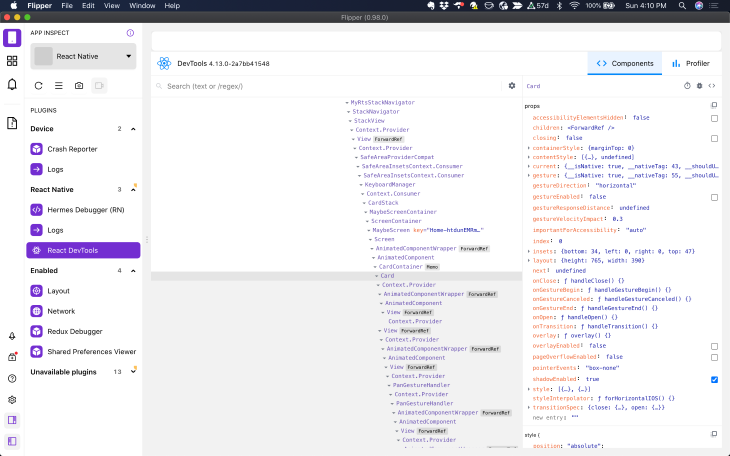Viewport: 730px width, 456px height.
Task: Start screen recording with video icon
Action: [99, 86]
